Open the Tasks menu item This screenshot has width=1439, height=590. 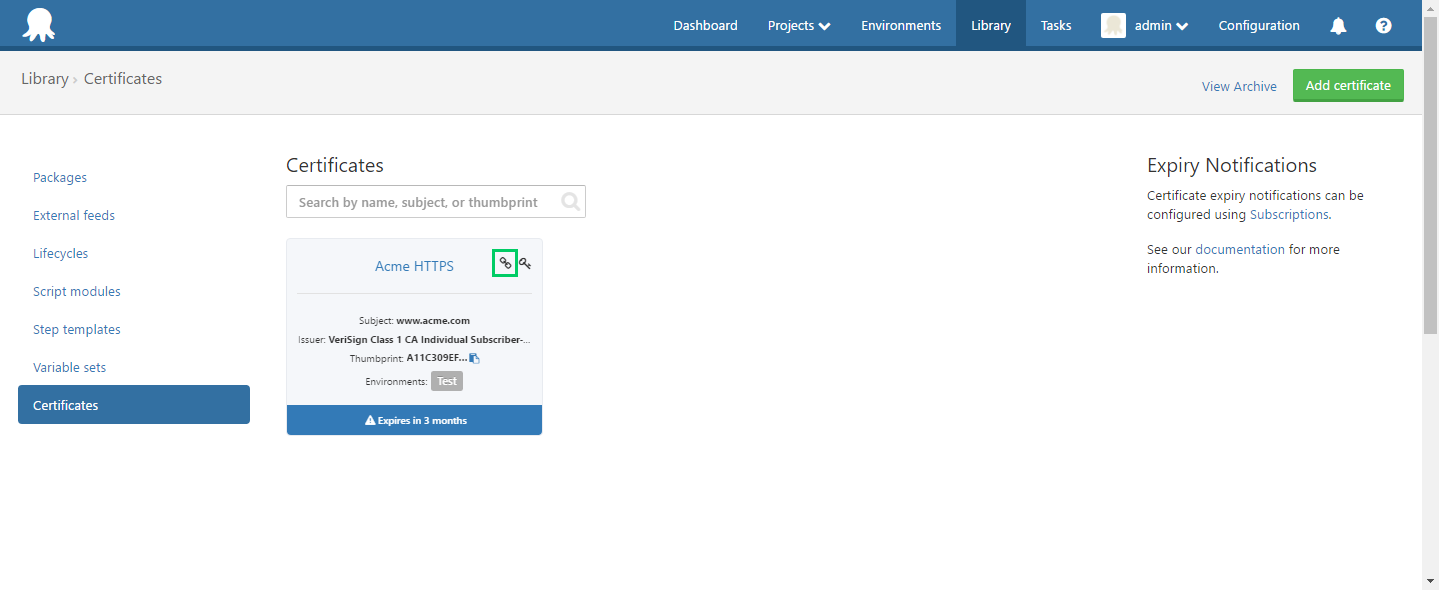point(1055,26)
